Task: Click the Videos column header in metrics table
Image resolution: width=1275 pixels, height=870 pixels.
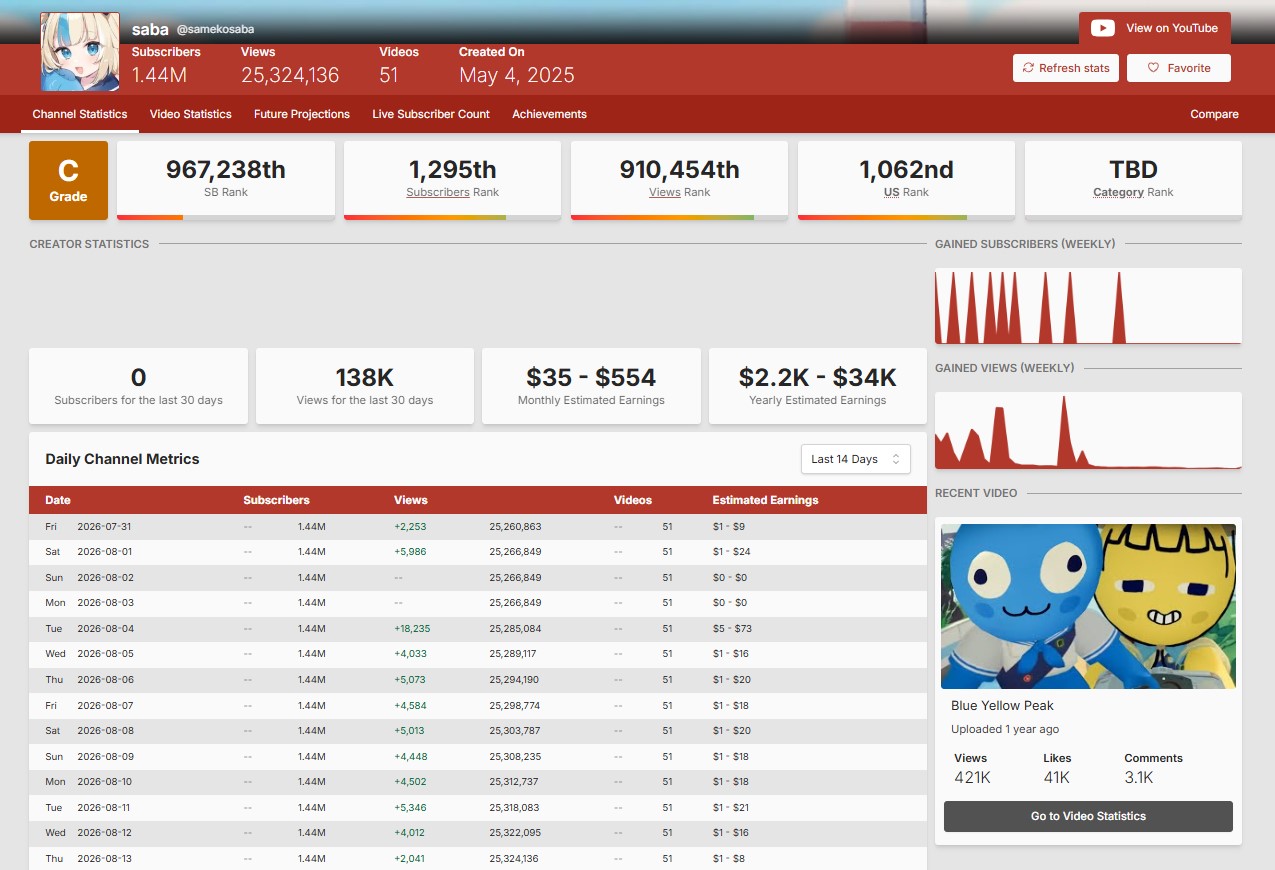Action: [x=633, y=500]
